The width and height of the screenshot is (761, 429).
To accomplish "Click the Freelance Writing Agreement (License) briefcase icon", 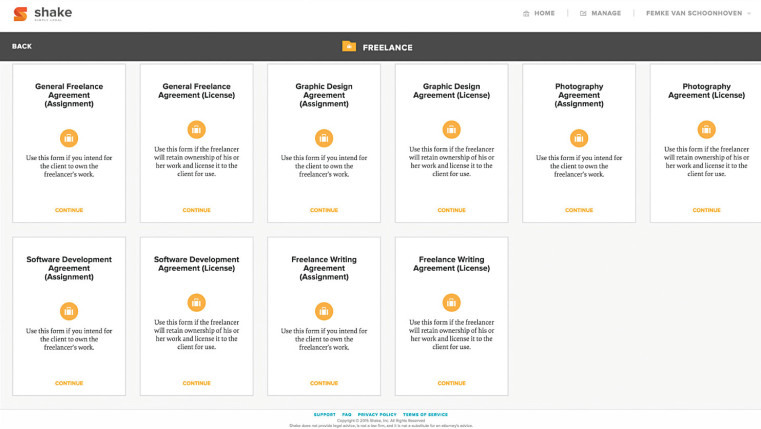I will [452, 302].
